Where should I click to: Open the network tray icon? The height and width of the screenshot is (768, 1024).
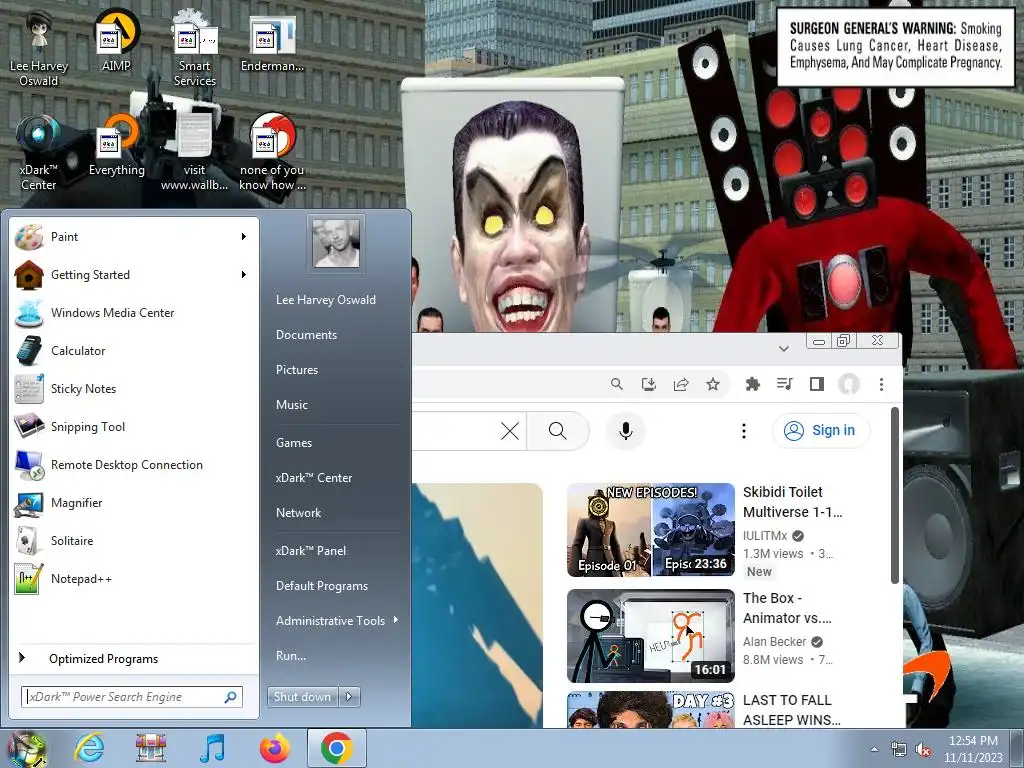899,750
